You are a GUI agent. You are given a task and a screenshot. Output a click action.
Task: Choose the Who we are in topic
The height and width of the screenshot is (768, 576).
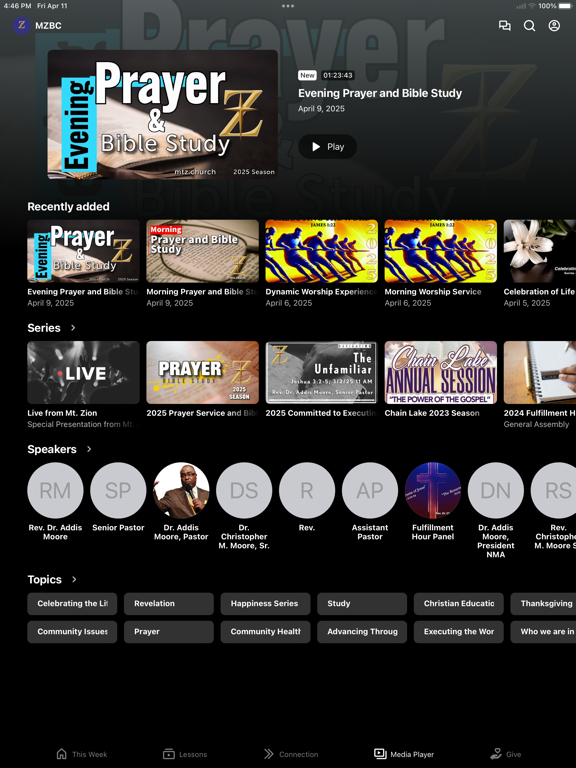543,632
